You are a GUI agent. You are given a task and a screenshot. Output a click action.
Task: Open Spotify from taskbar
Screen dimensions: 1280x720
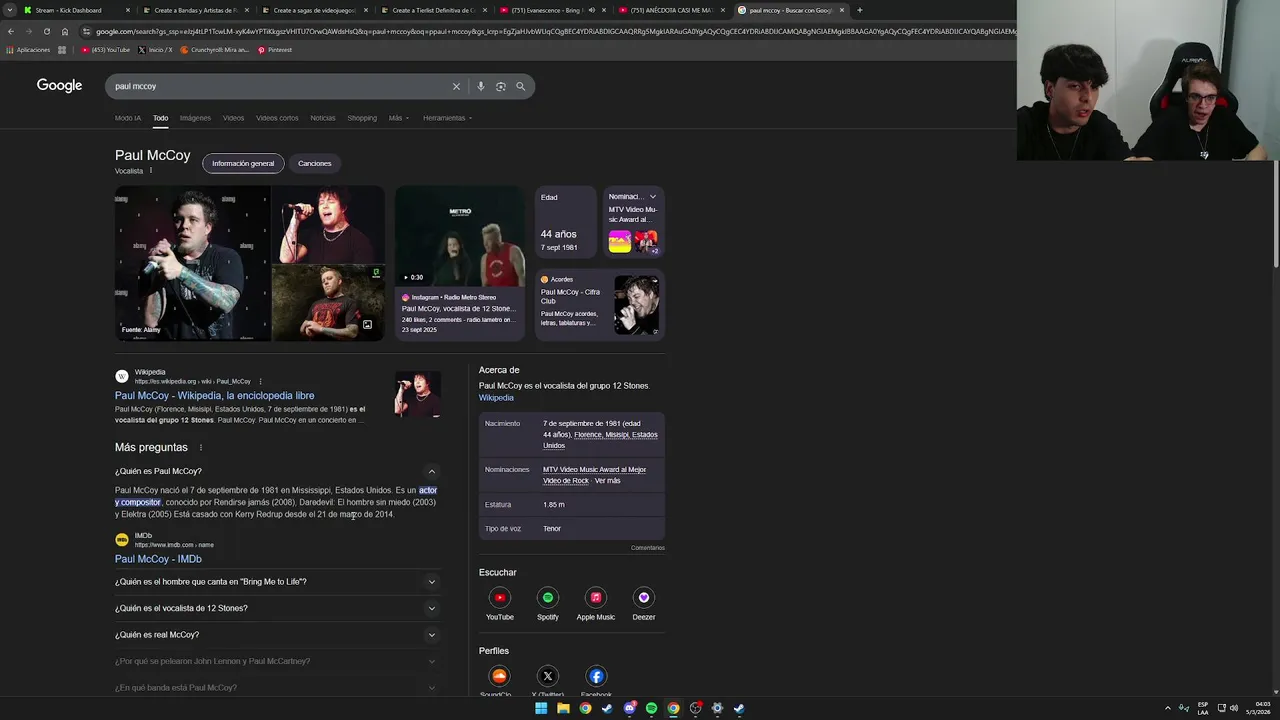[x=651, y=708]
